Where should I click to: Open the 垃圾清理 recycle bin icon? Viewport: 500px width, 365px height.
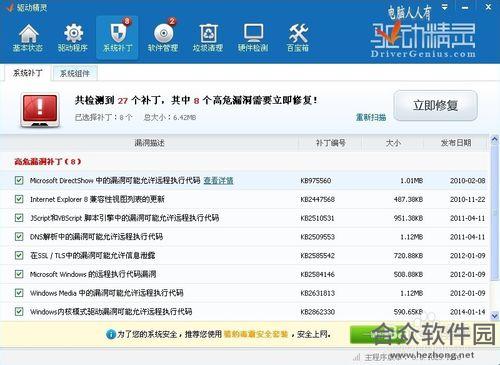point(208,38)
